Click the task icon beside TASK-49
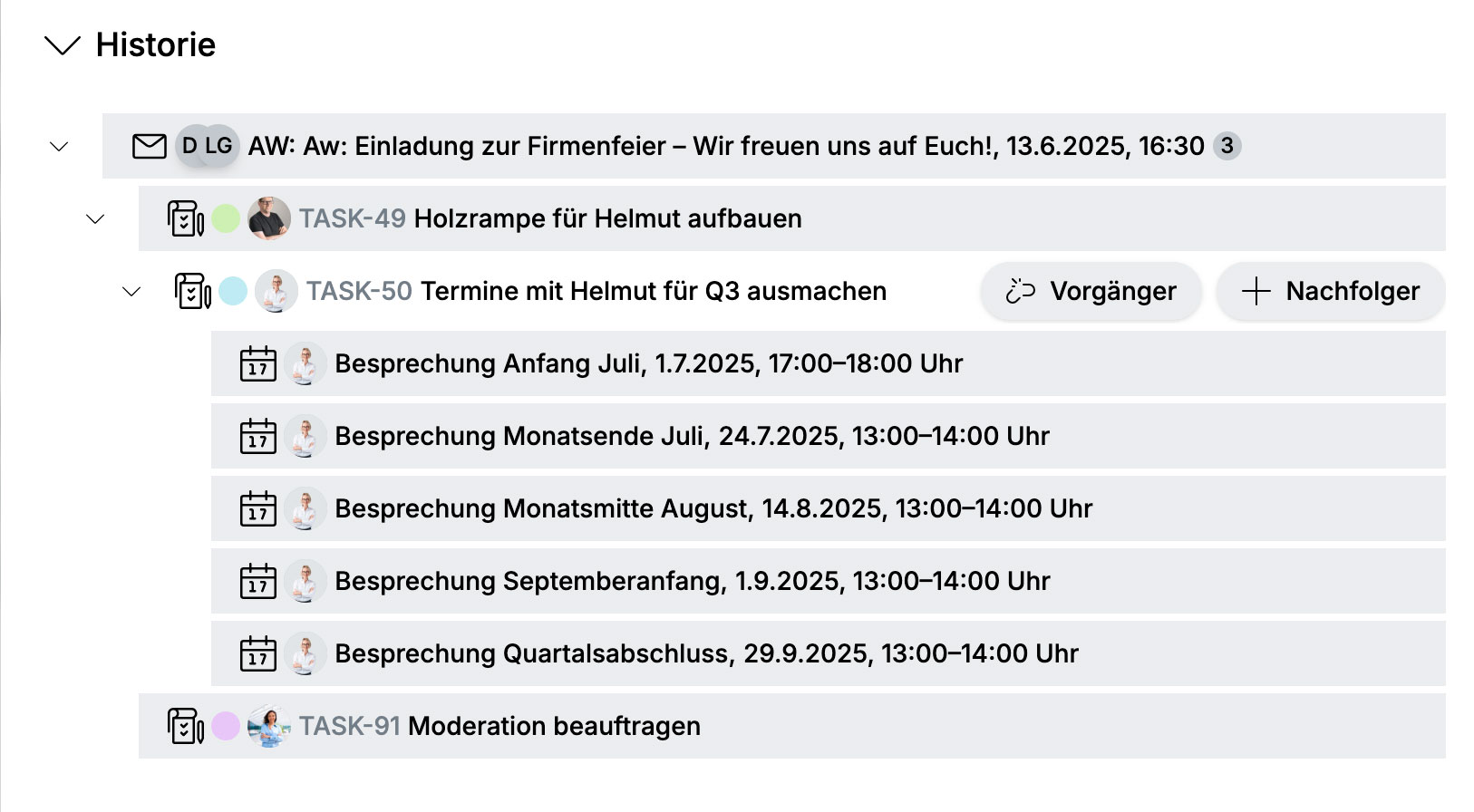This screenshot has width=1474, height=812. pos(186,218)
